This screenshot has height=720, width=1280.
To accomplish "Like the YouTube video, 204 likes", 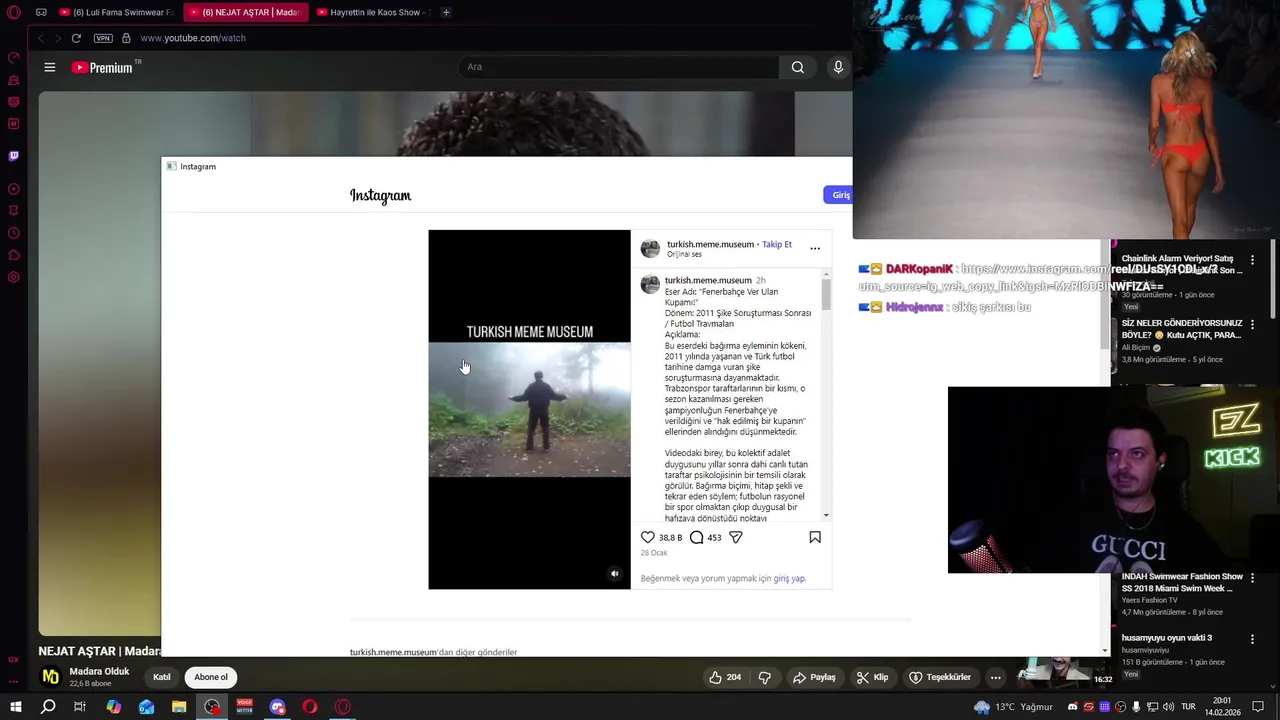I will pos(725,677).
